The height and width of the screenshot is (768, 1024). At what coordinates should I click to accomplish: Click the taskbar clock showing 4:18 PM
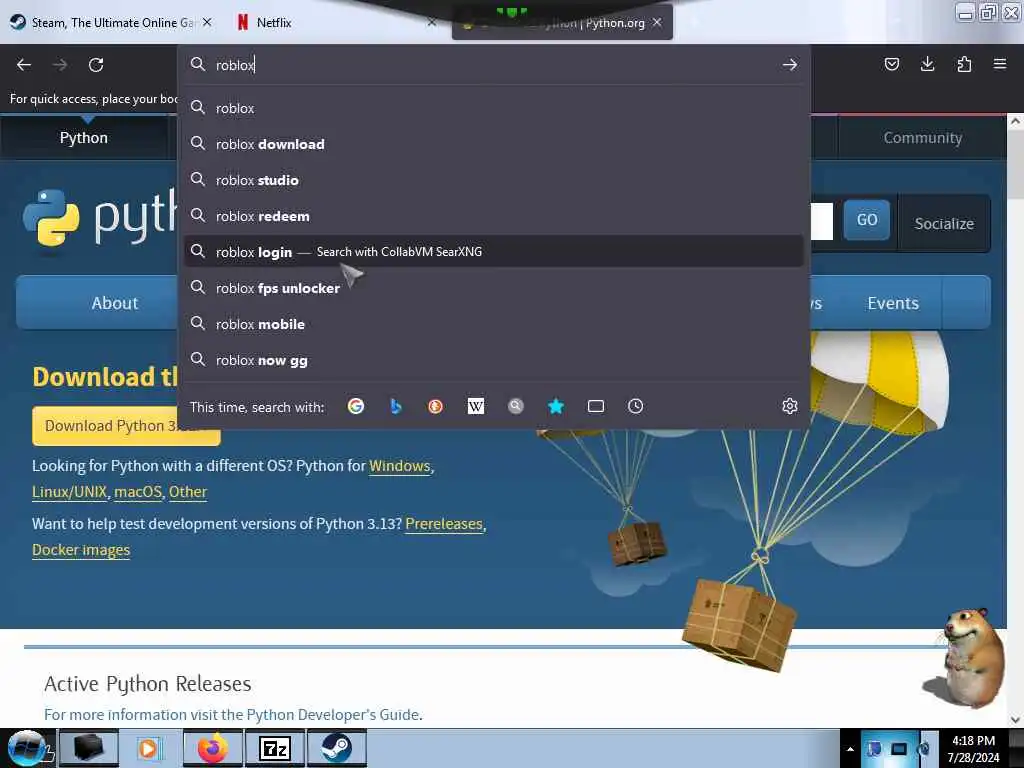(973, 749)
